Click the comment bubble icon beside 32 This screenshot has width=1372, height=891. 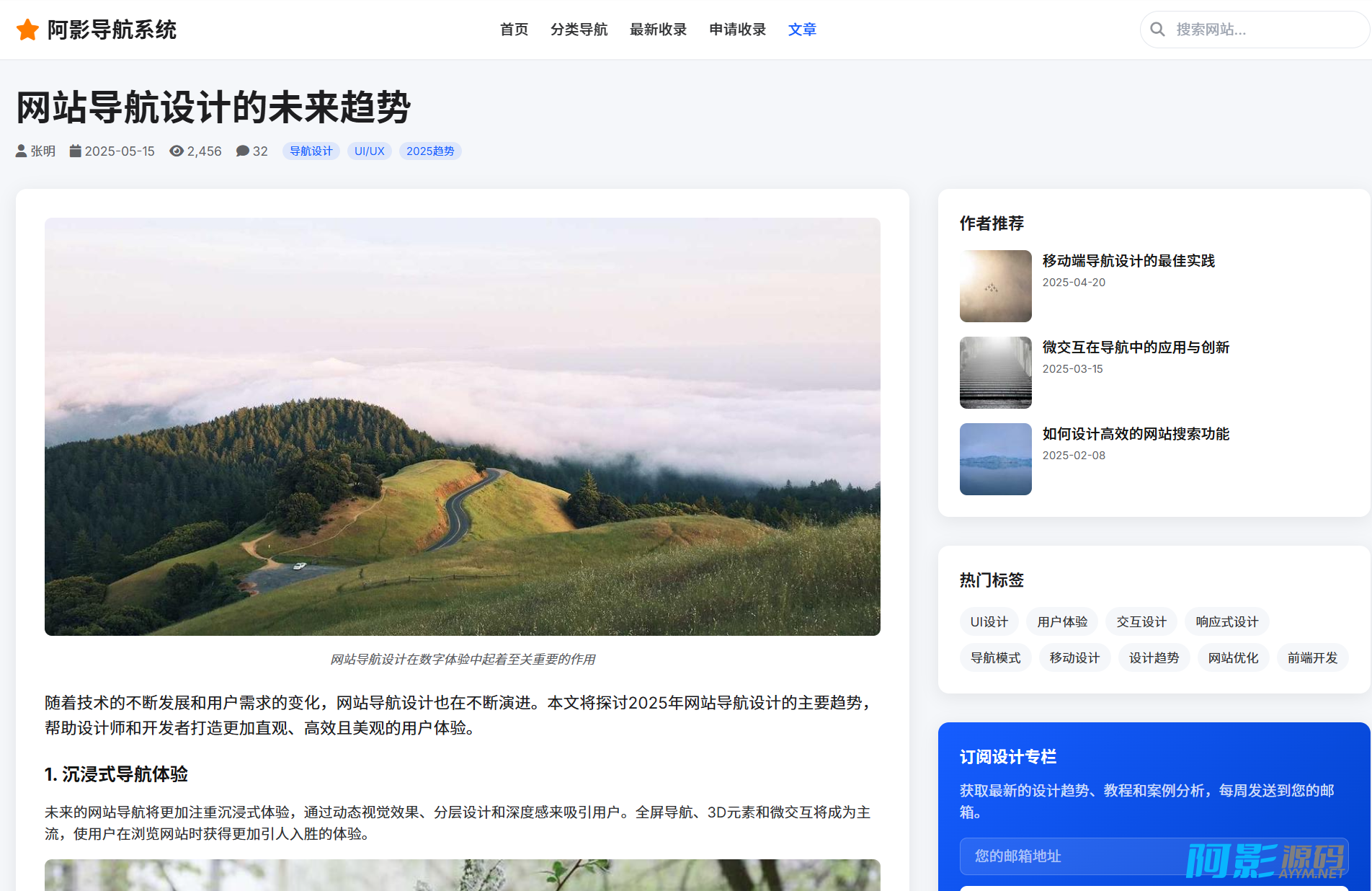[x=243, y=151]
